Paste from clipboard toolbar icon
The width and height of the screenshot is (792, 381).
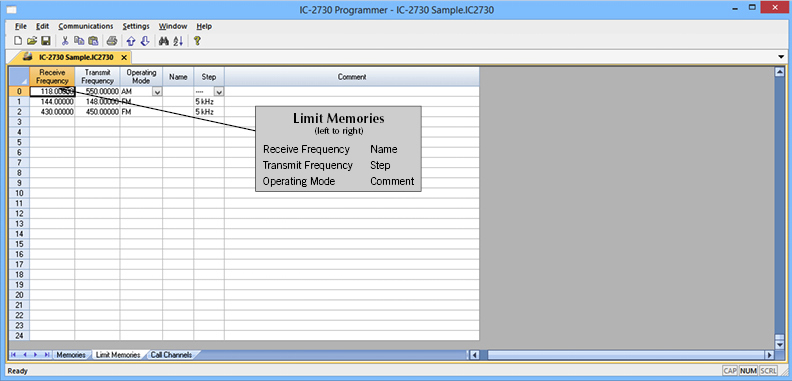pyautogui.click(x=93, y=41)
